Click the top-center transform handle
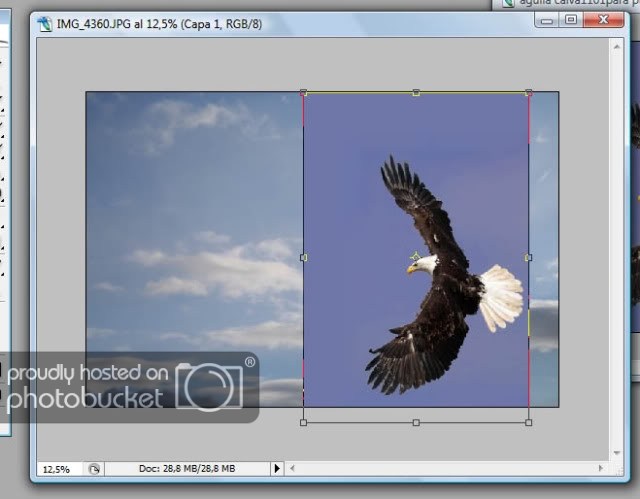 tap(416, 92)
